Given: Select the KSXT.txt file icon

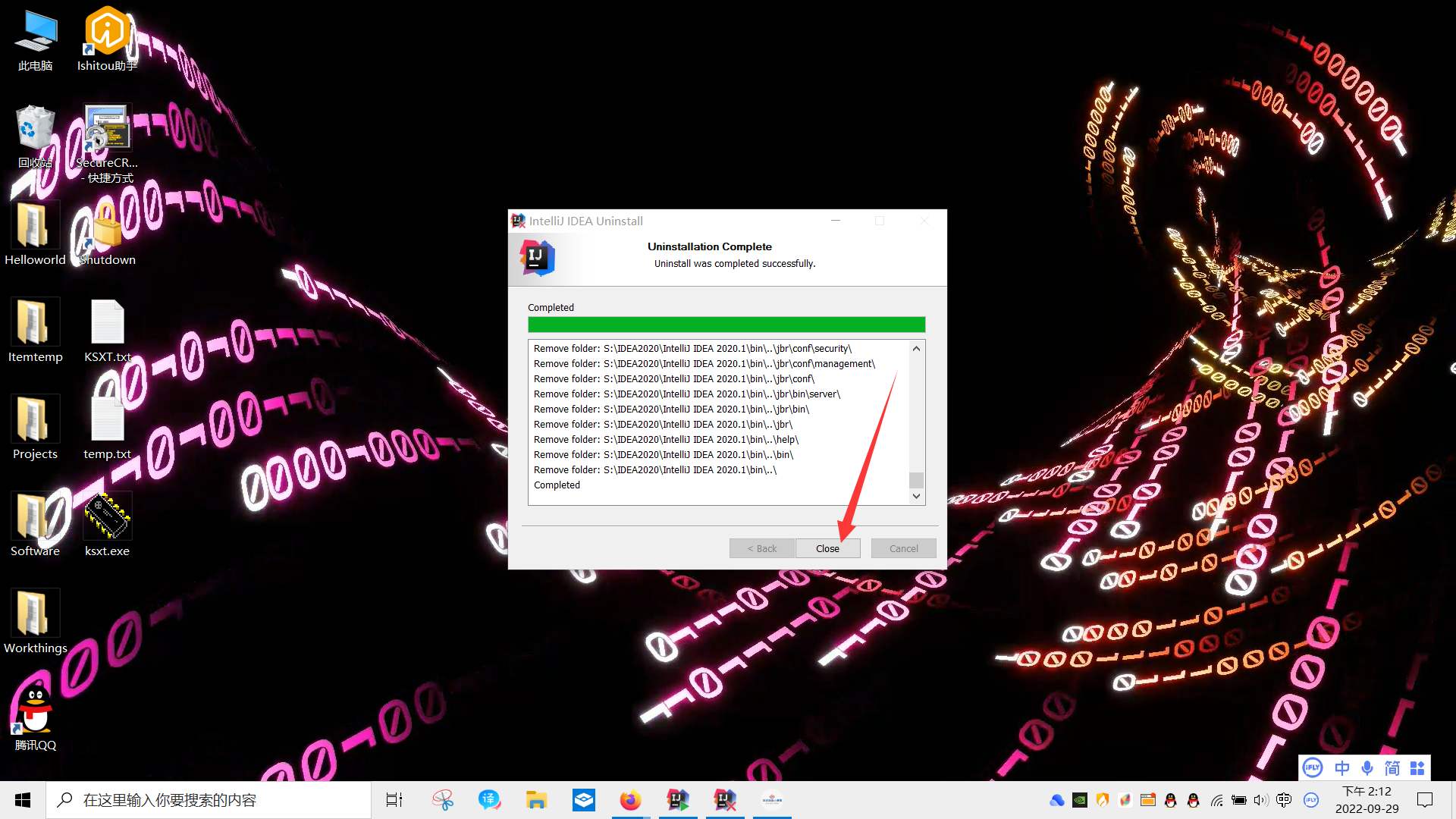Looking at the screenshot, I should click(x=107, y=323).
